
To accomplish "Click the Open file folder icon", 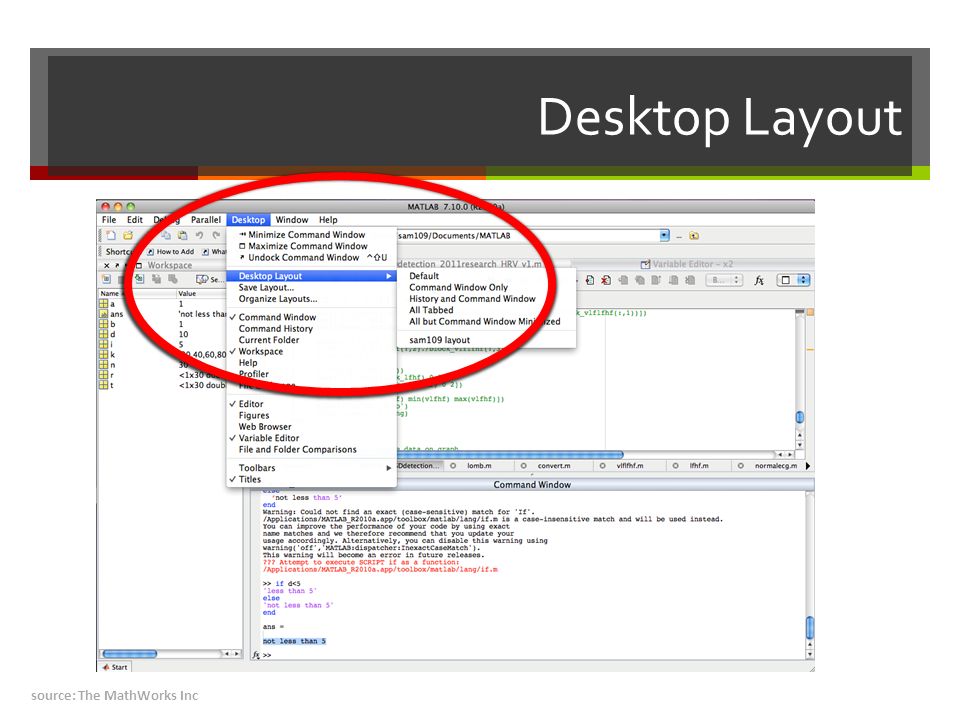I will (x=128, y=235).
